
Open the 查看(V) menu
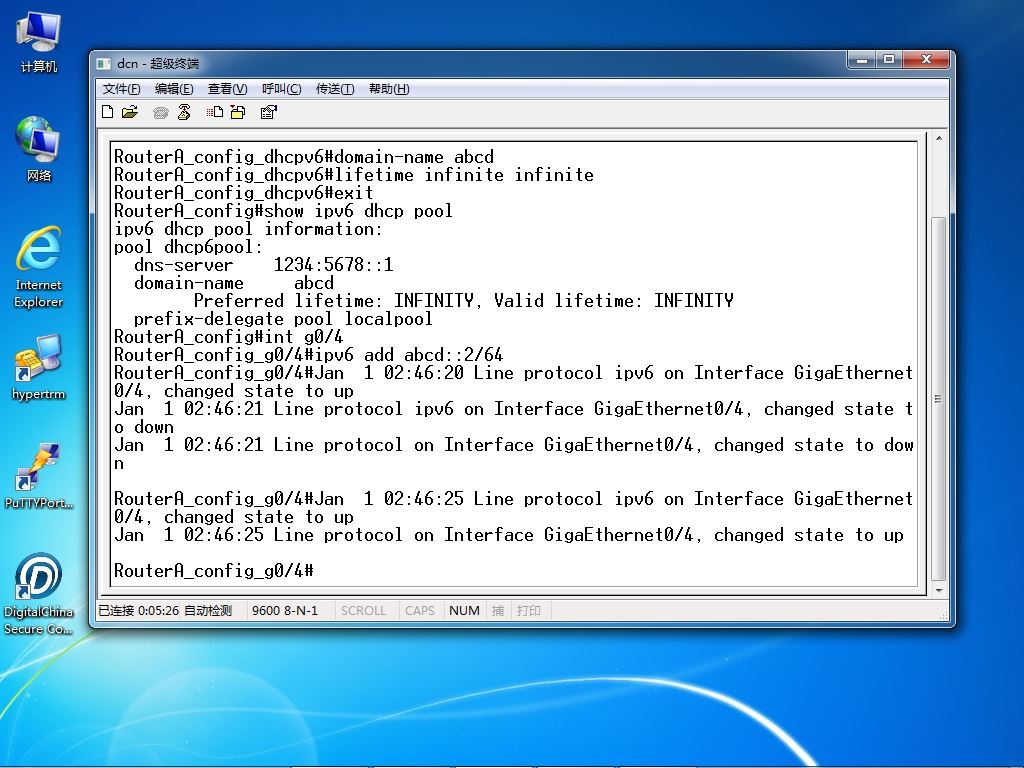227,89
